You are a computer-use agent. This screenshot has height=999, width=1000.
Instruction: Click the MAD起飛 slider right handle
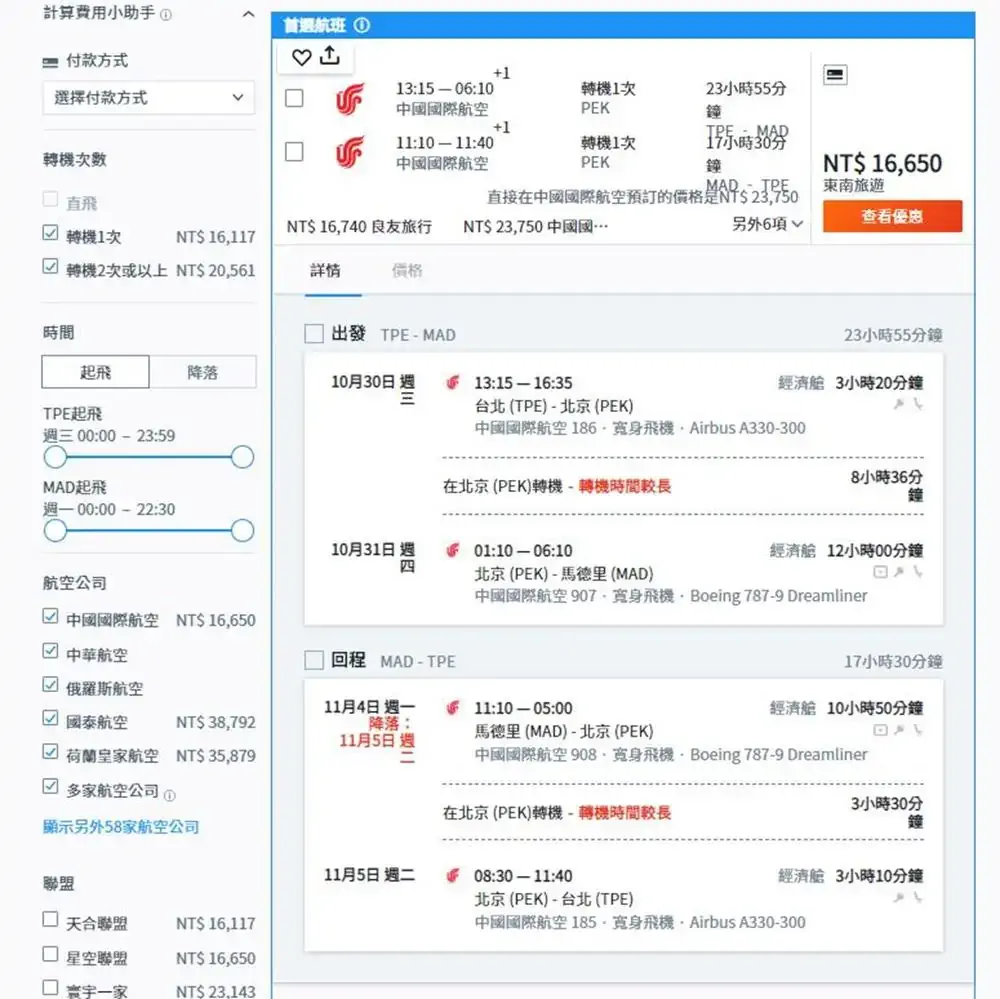pos(242,531)
